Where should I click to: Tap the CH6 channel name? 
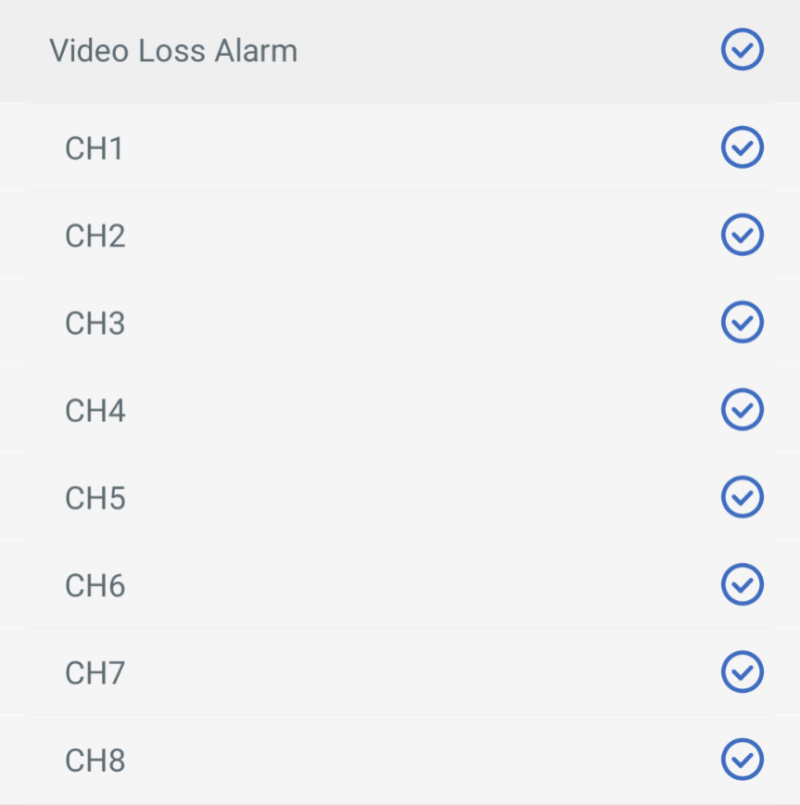click(x=95, y=585)
